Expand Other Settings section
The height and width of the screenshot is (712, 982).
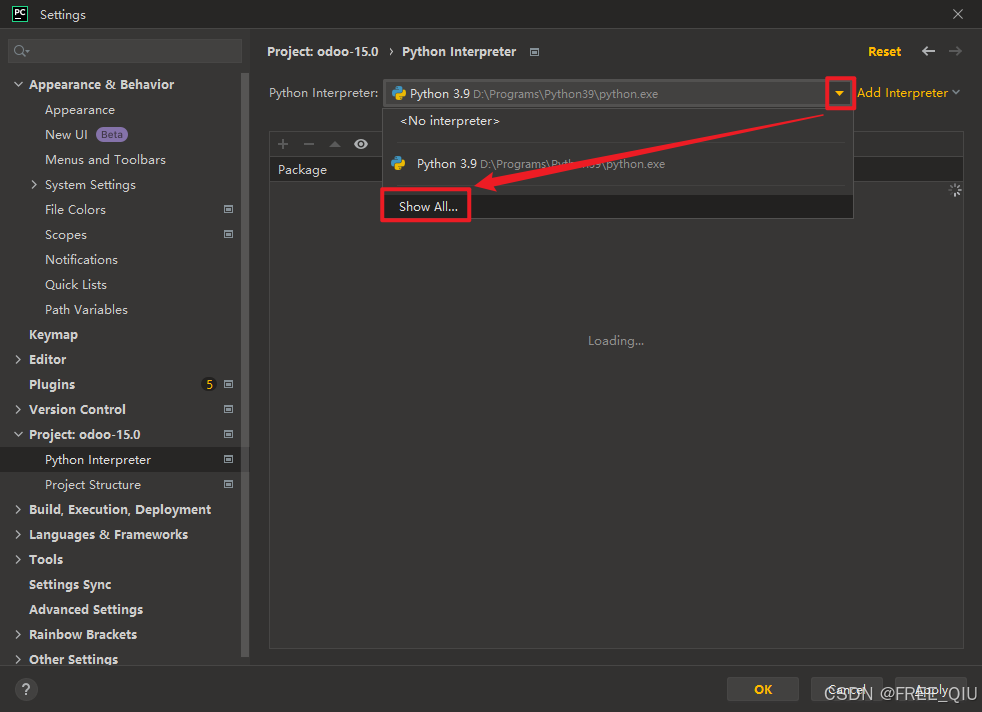click(x=18, y=659)
